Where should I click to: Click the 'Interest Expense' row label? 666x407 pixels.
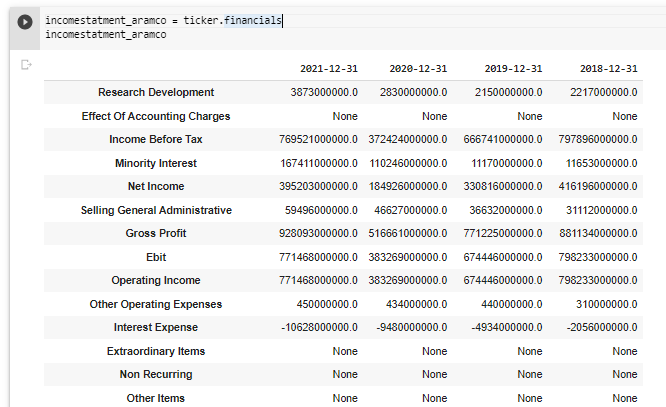156,327
